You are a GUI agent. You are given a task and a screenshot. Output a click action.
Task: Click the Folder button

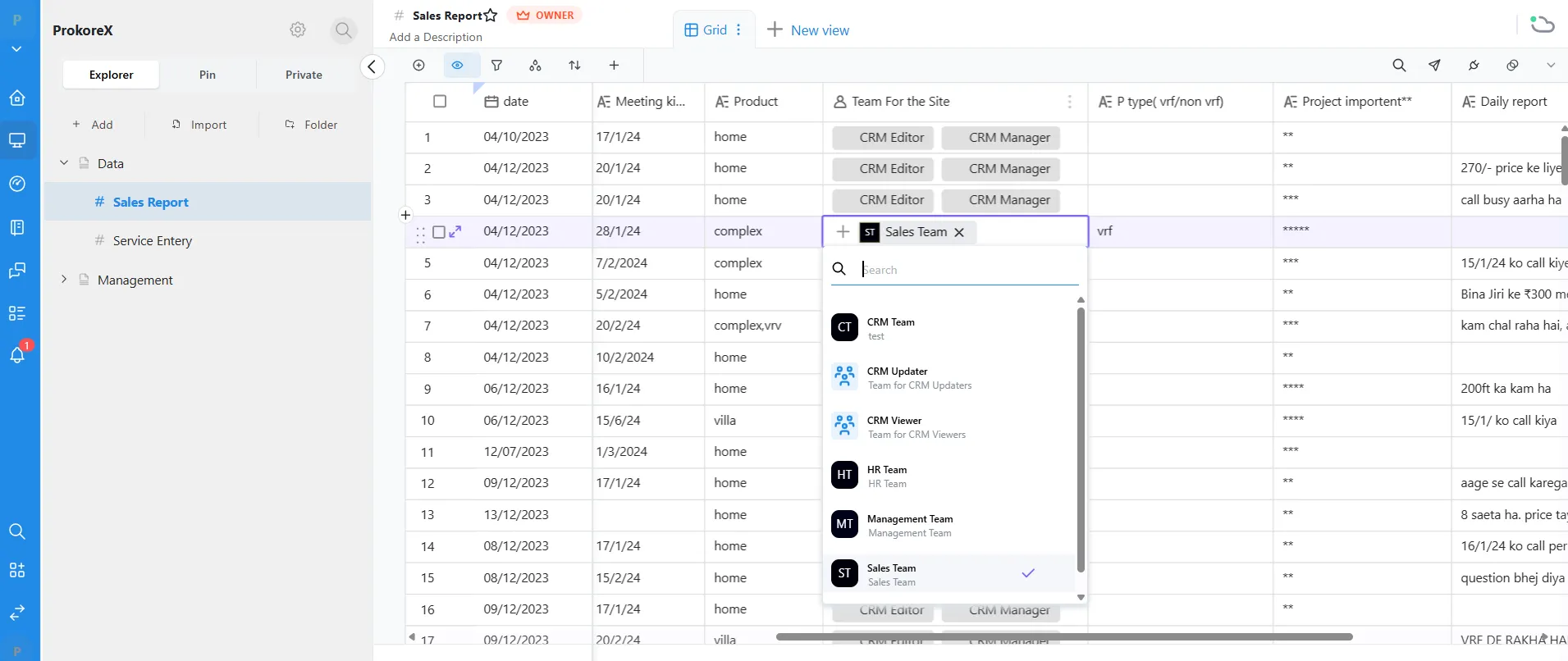312,125
